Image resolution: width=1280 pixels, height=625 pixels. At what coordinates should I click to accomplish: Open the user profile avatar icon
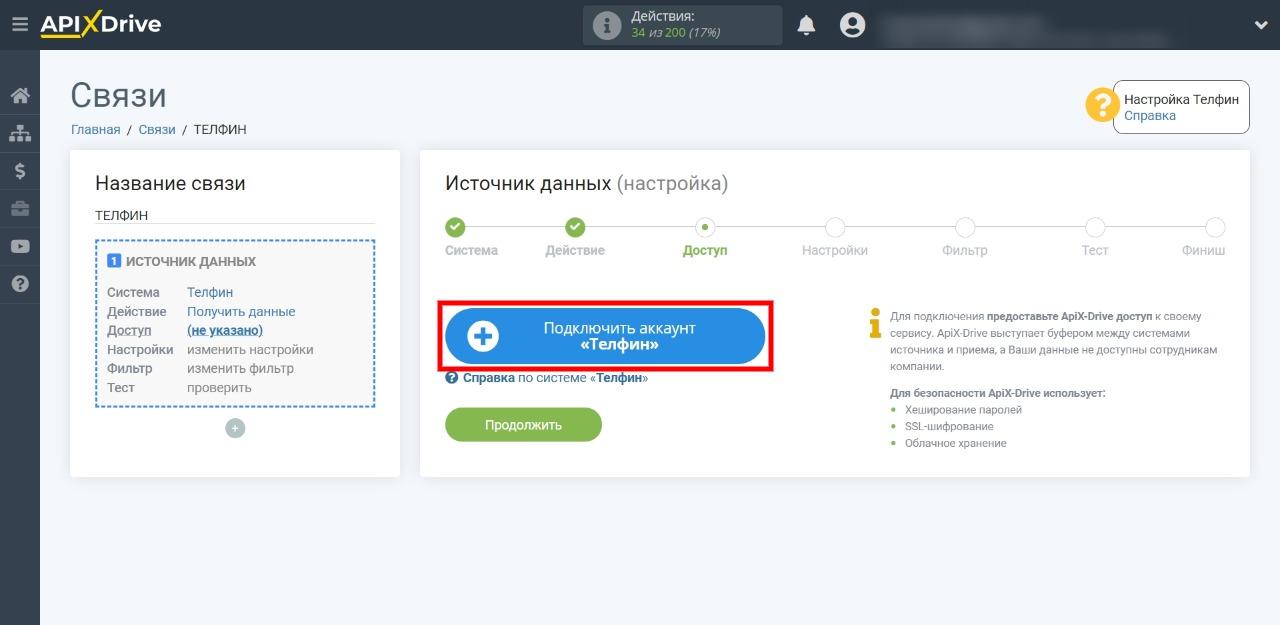[852, 25]
